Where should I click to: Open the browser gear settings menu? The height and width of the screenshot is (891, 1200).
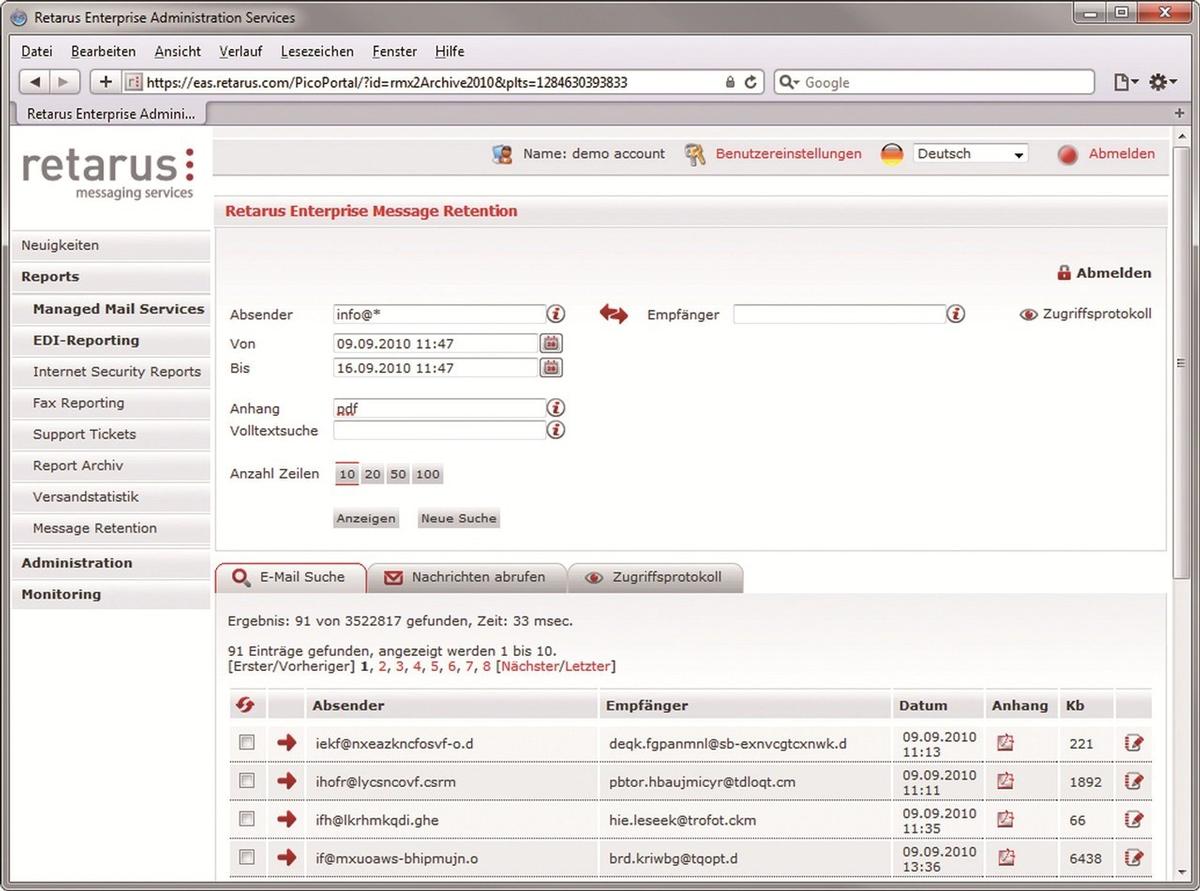pyautogui.click(x=1162, y=82)
